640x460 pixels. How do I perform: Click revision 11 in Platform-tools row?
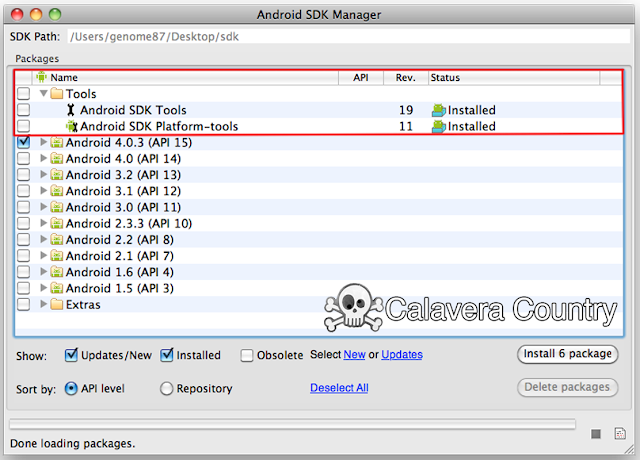click(x=406, y=127)
